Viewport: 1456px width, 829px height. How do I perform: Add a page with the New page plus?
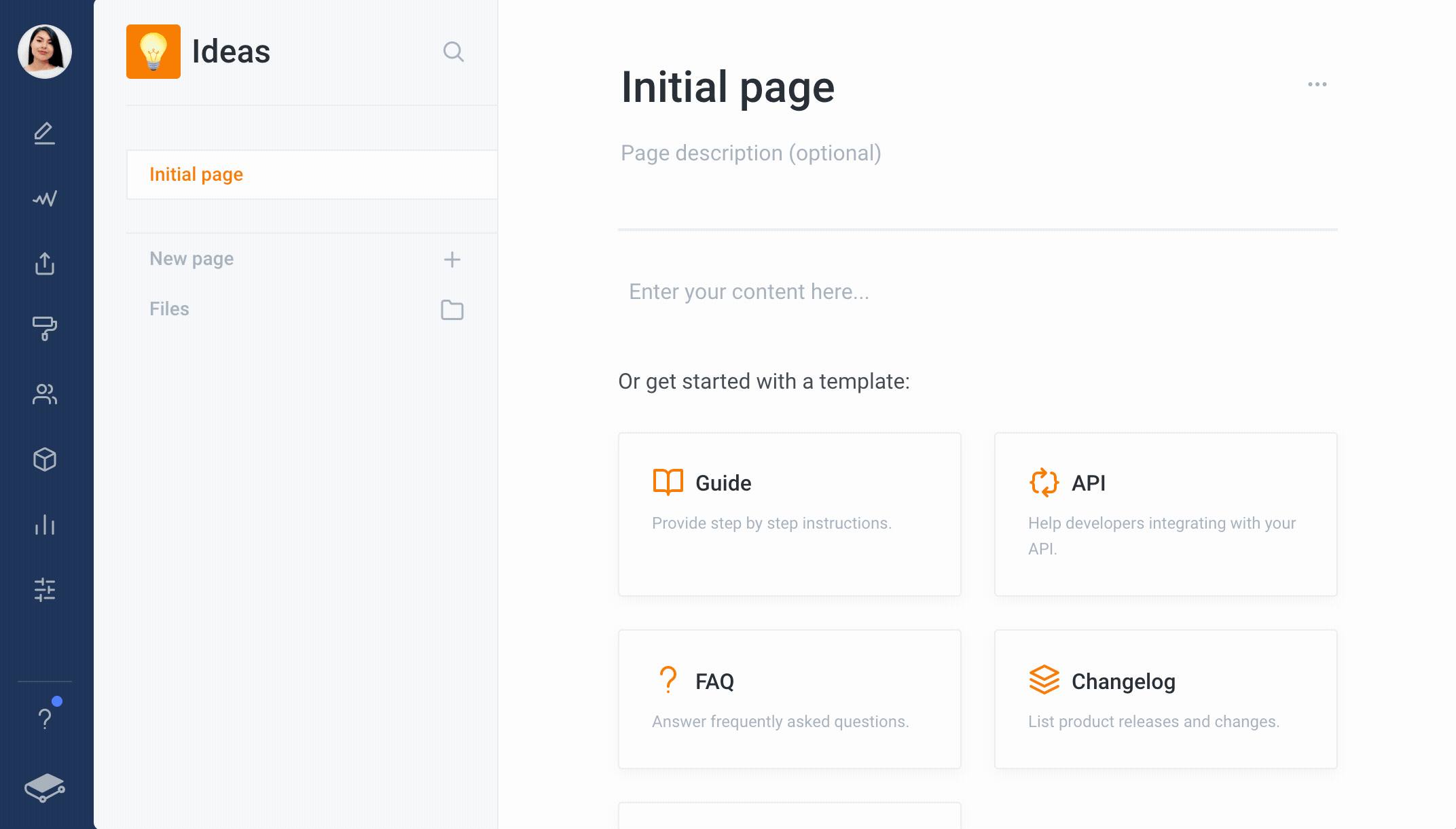pos(452,260)
